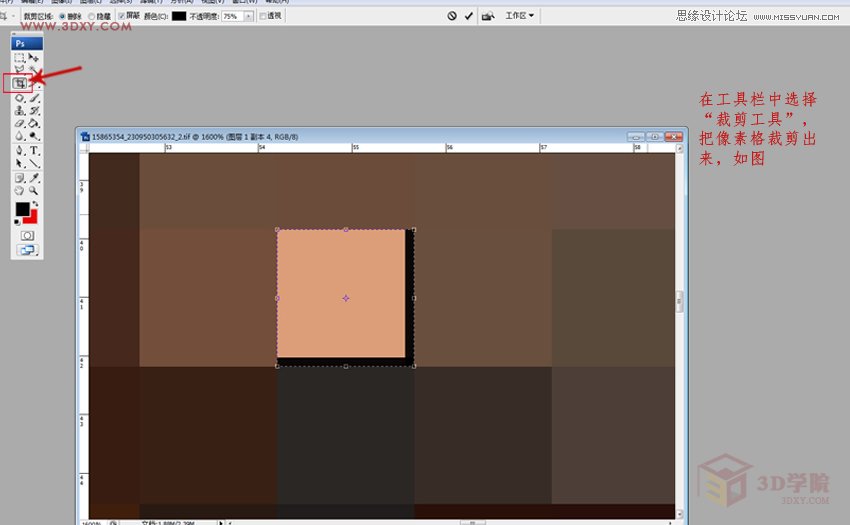Image resolution: width=850 pixels, height=525 pixels.
Task: Change the crop shield color swatch
Action: pos(179,16)
